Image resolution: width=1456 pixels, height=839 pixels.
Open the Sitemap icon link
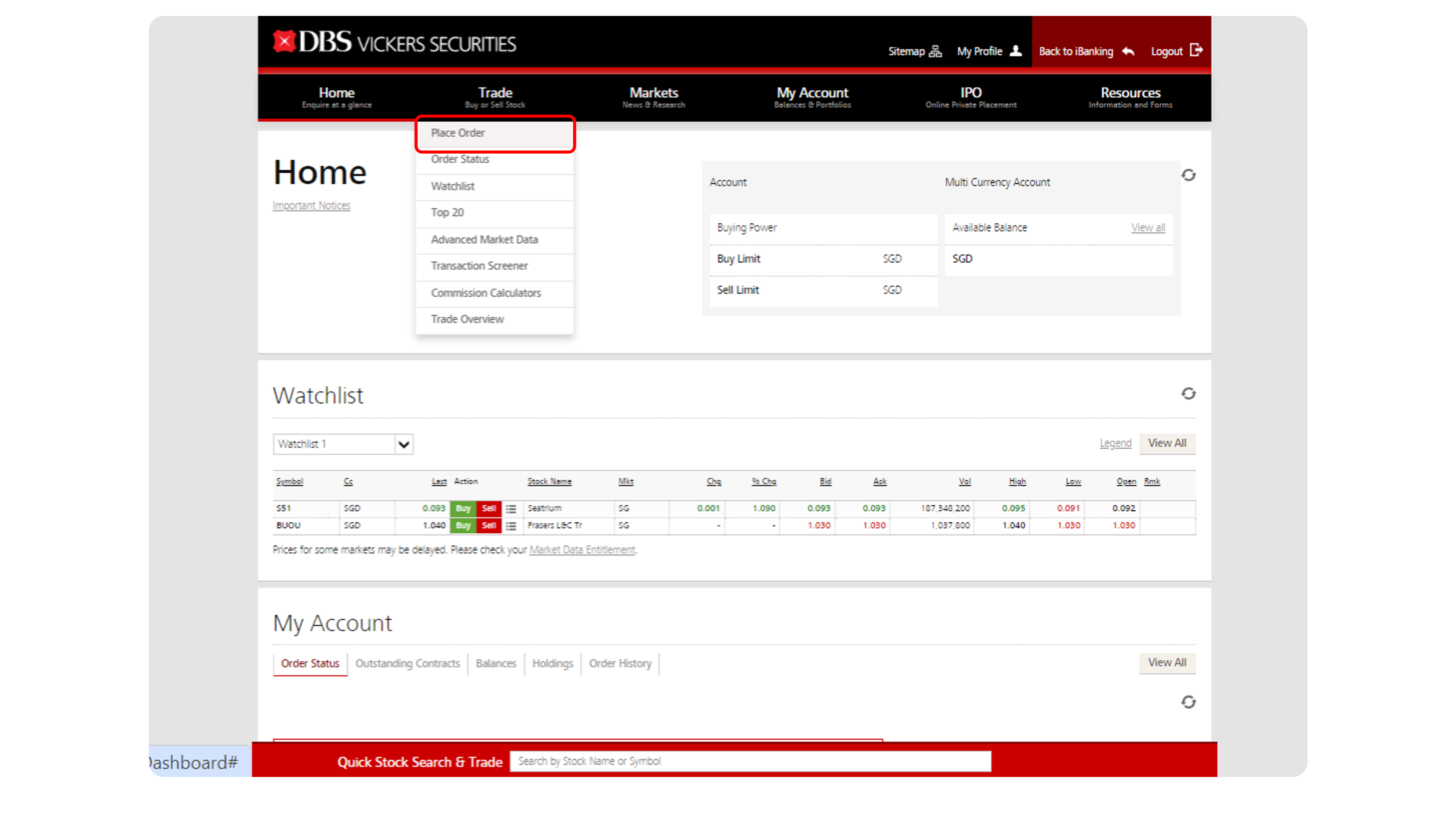click(x=936, y=51)
